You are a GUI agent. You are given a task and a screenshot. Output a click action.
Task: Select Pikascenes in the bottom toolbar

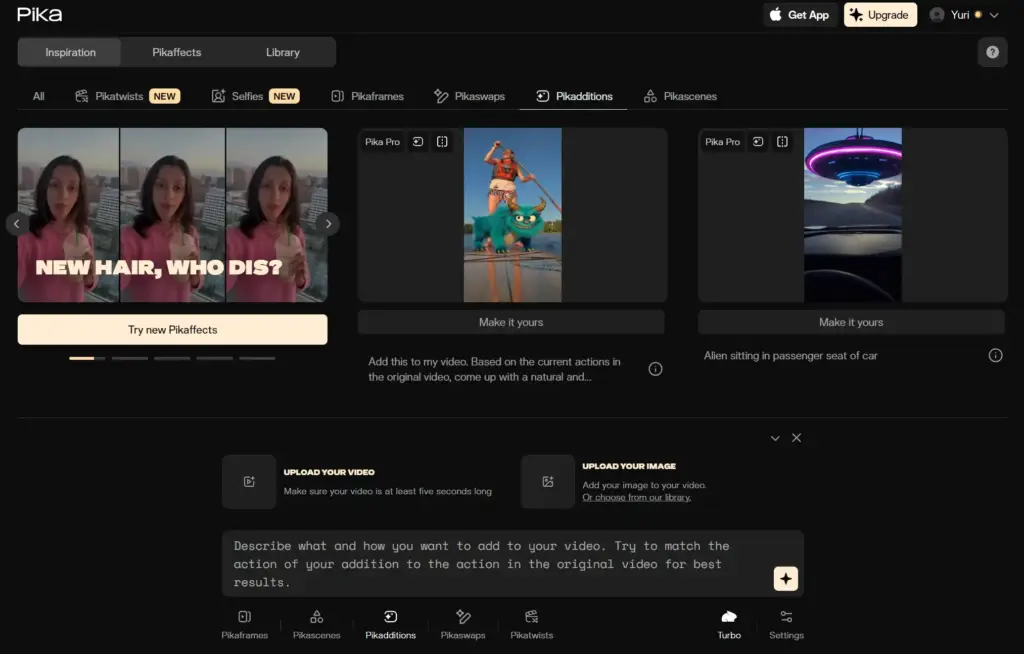(317, 624)
